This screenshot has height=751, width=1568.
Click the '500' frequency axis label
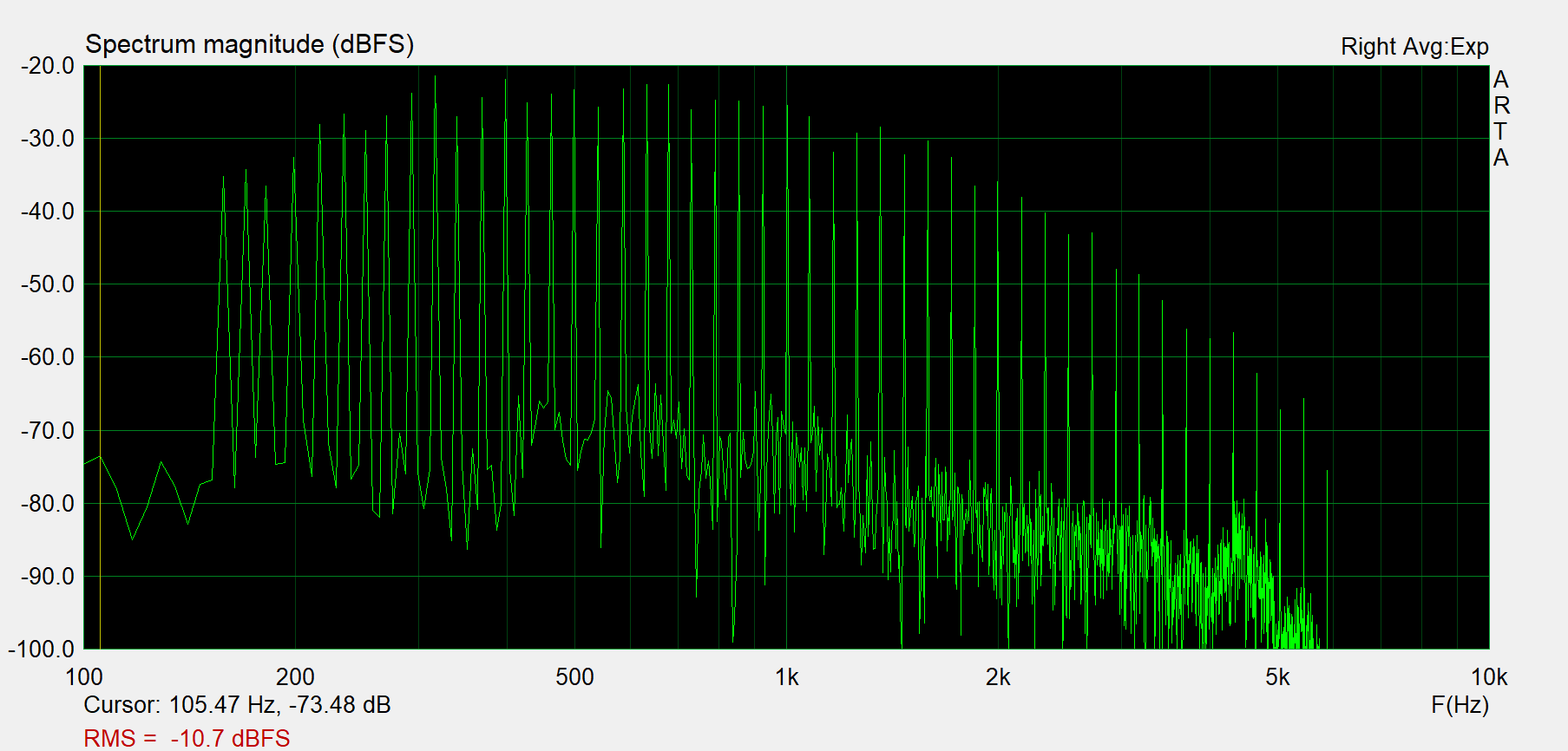pyautogui.click(x=574, y=677)
